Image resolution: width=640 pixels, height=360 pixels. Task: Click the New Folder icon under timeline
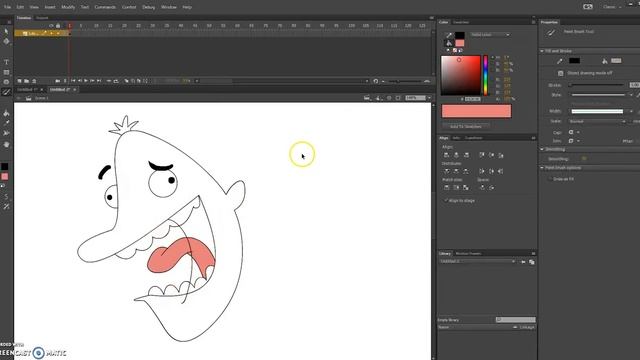[x=27, y=81]
